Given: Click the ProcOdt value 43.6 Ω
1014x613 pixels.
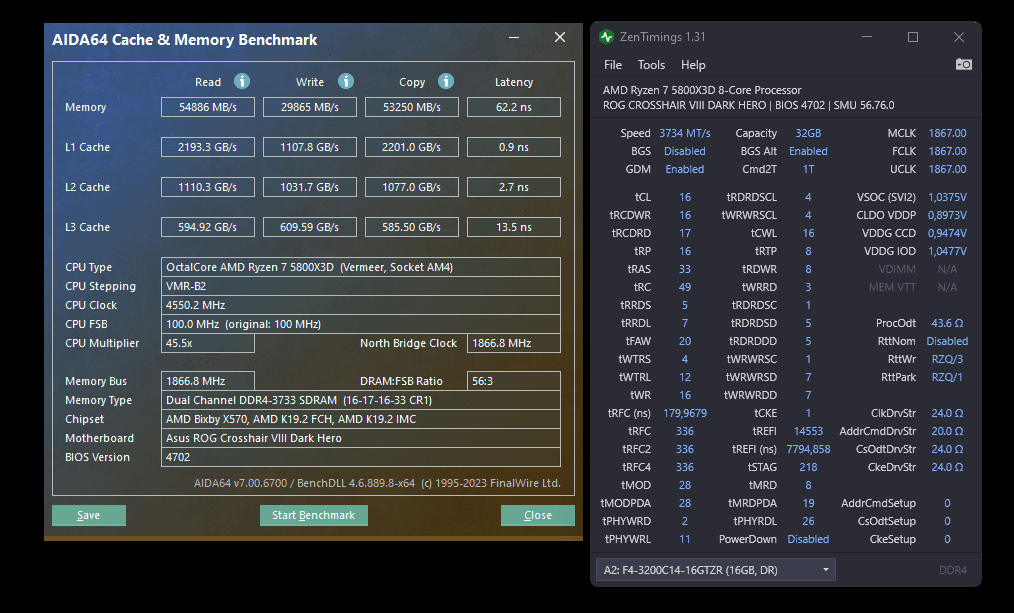Looking at the screenshot, I should pyautogui.click(x=947, y=323).
